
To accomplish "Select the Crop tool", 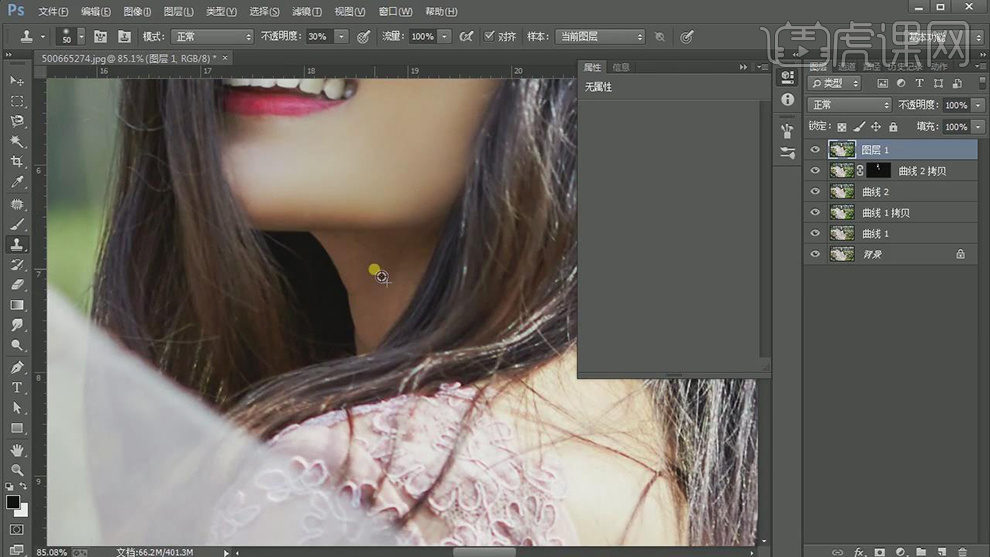I will coord(17,162).
